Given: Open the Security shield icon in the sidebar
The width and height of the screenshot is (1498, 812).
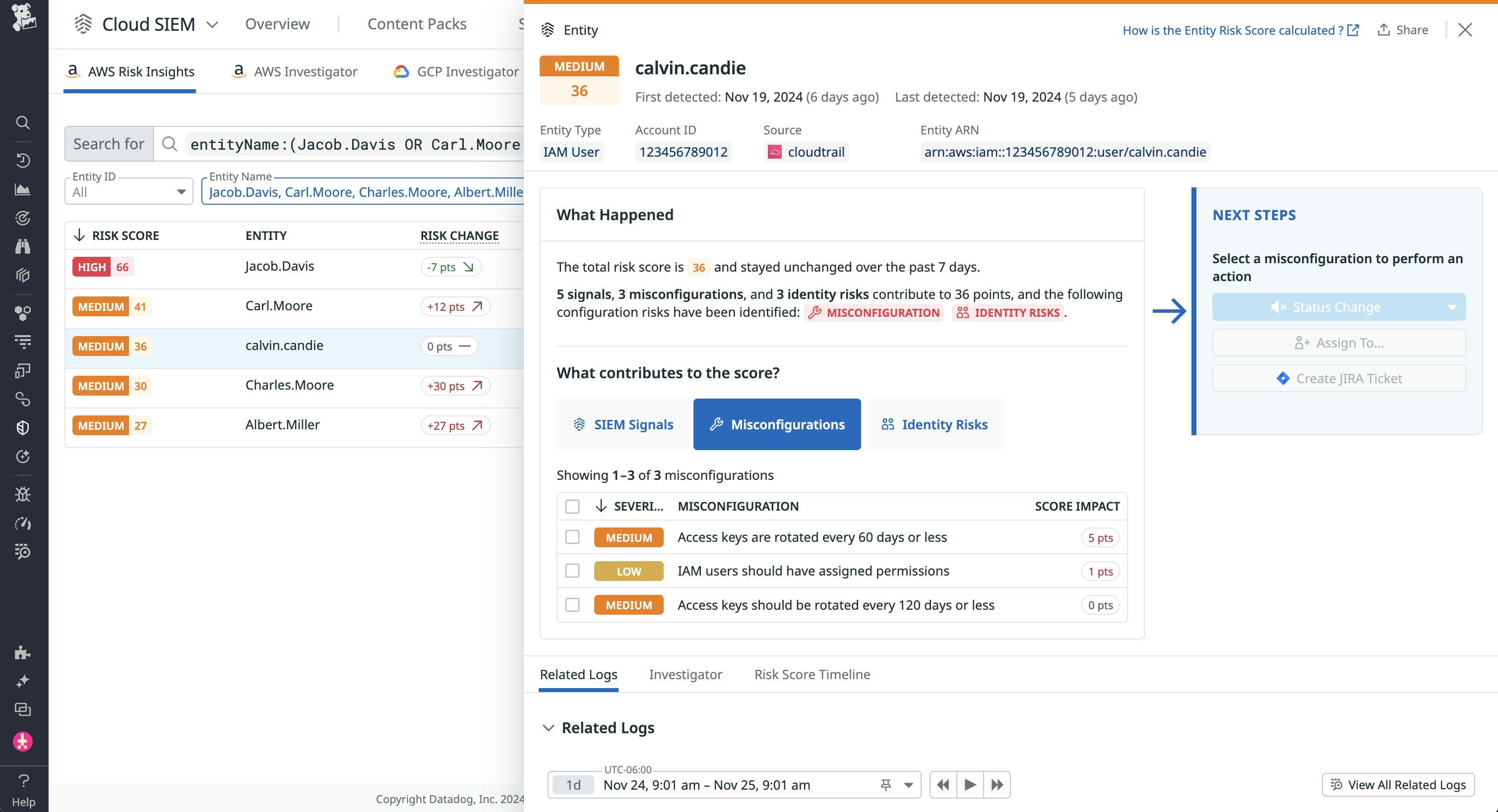Looking at the screenshot, I should 23,427.
